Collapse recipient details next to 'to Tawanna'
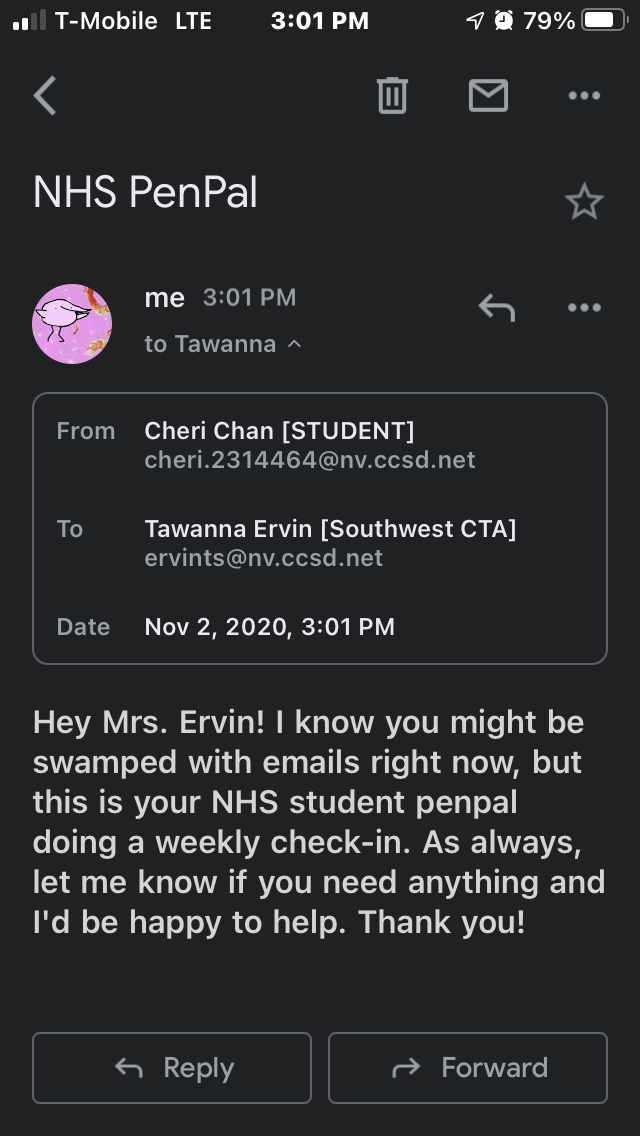The width and height of the screenshot is (640, 1136). point(294,344)
